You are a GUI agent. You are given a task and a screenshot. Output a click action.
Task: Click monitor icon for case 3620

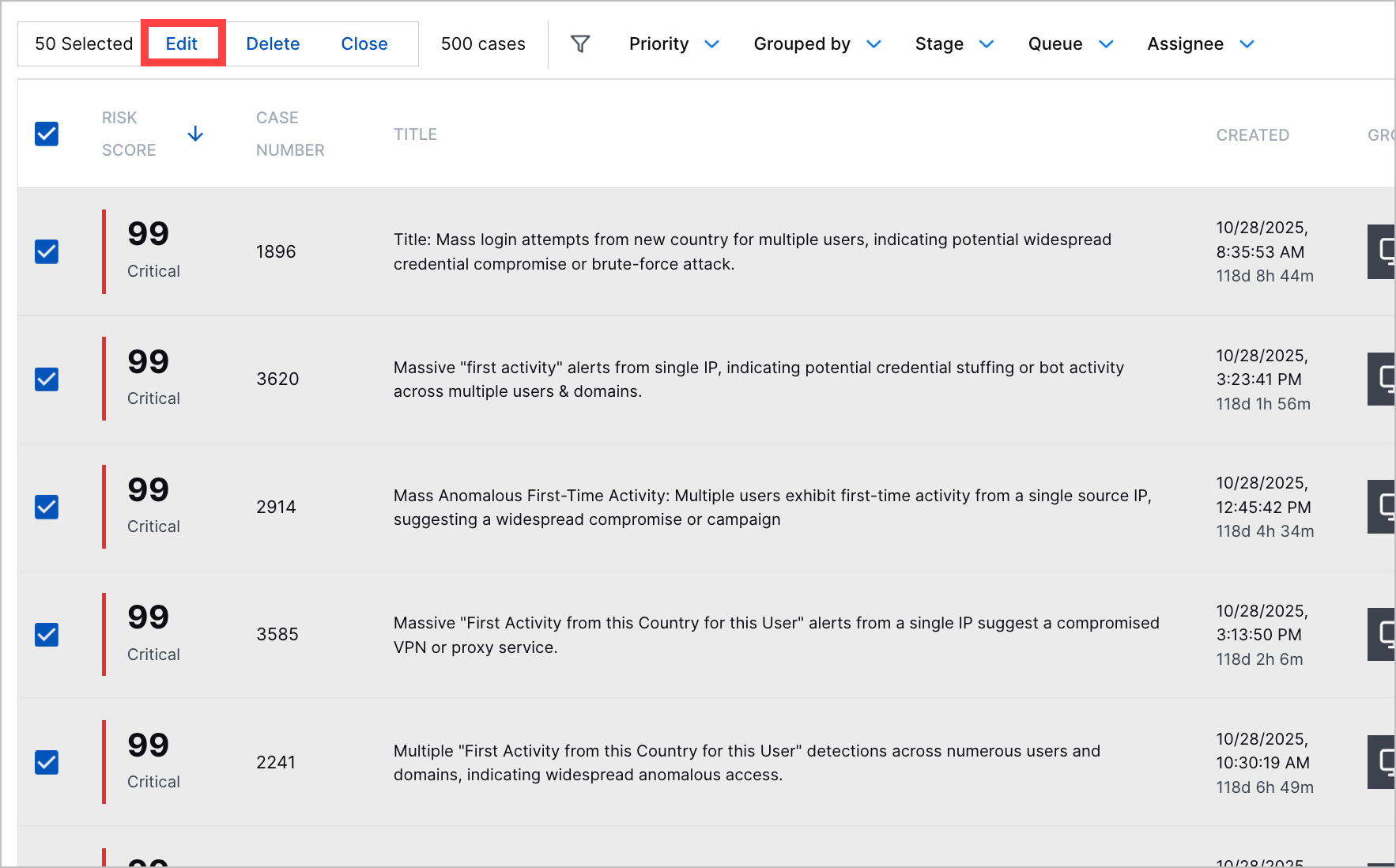point(1383,379)
